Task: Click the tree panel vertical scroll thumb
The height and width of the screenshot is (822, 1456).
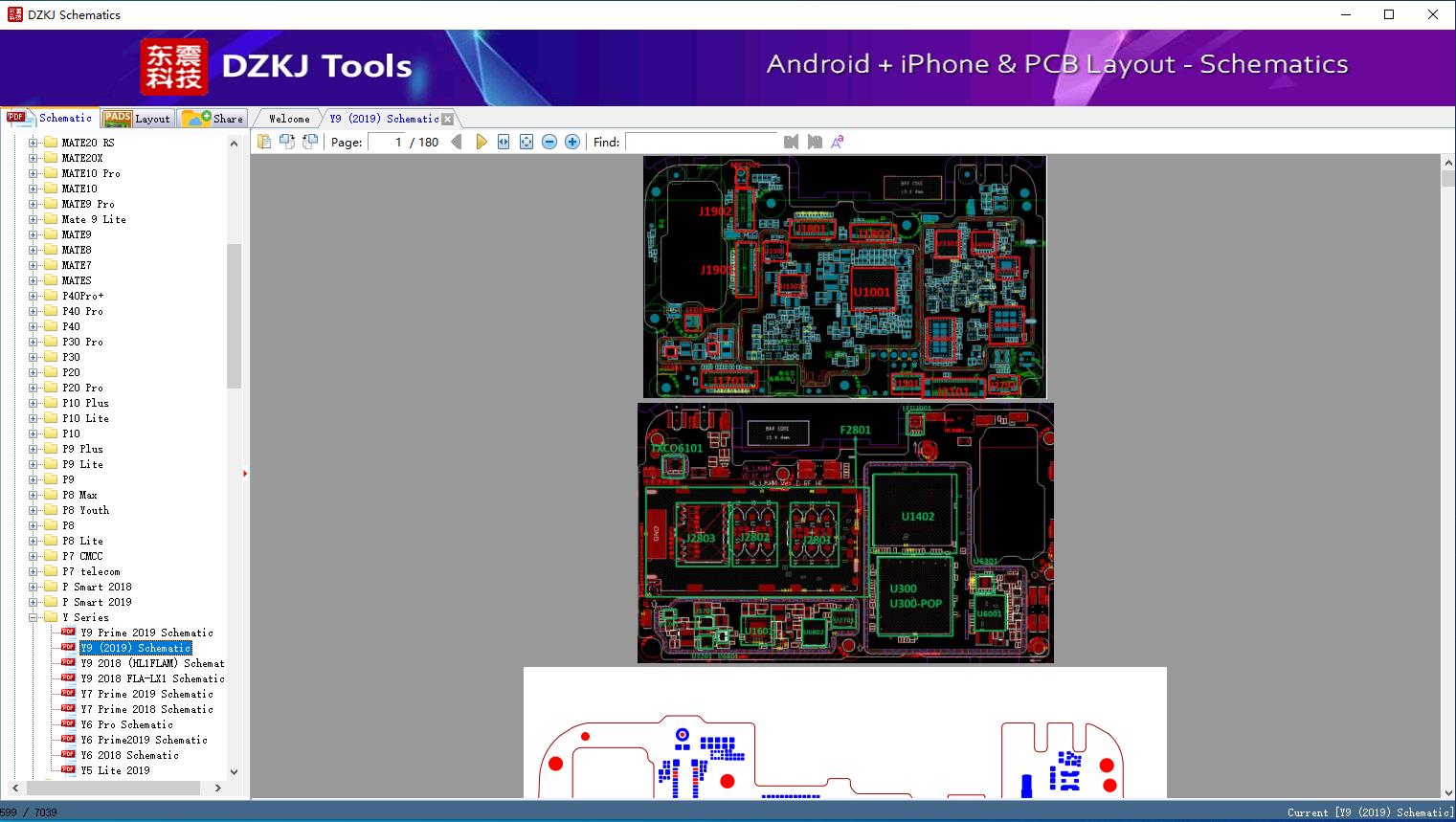Action: (234, 316)
